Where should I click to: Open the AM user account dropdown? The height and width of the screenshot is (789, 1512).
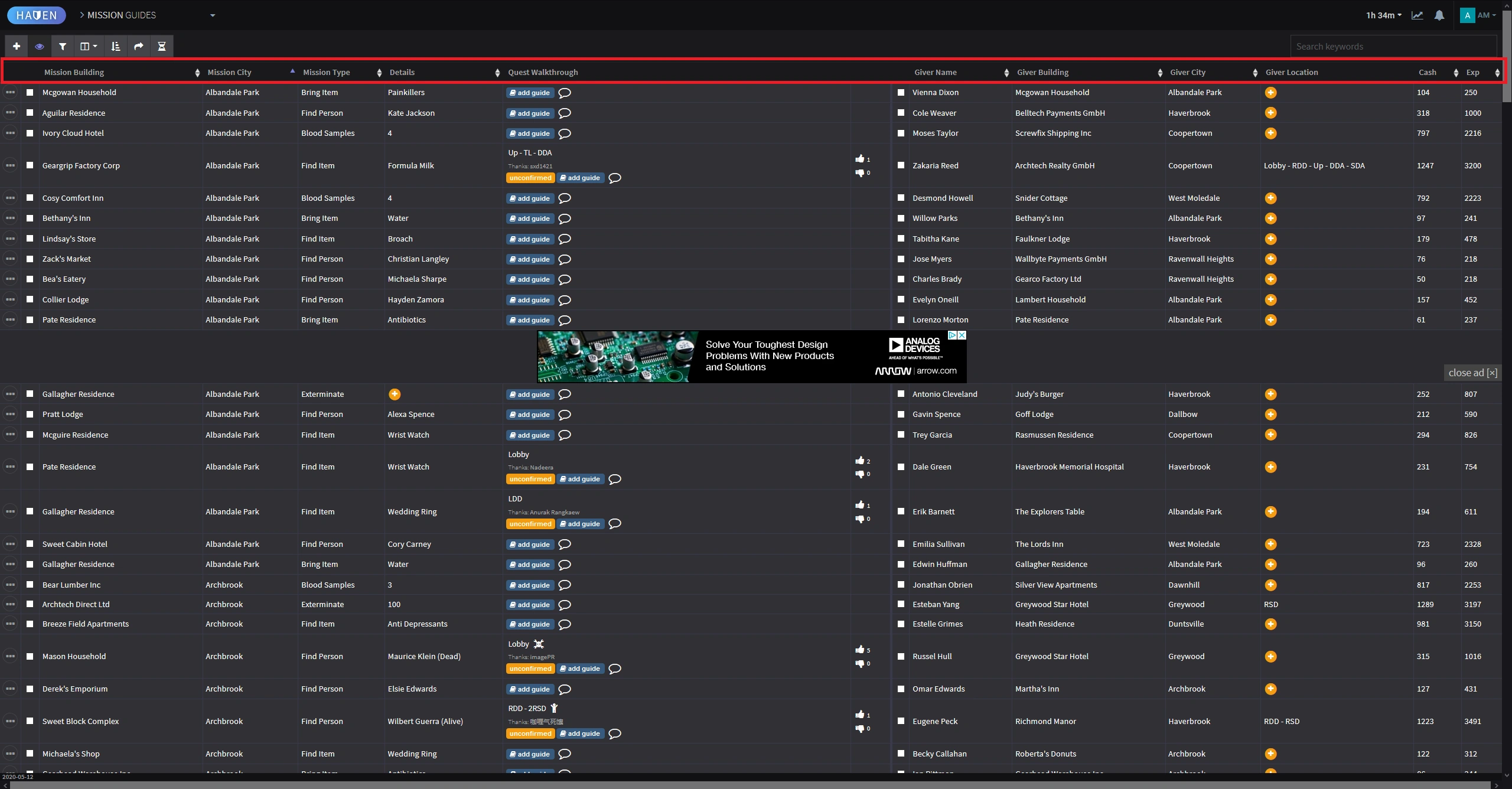coord(1483,15)
